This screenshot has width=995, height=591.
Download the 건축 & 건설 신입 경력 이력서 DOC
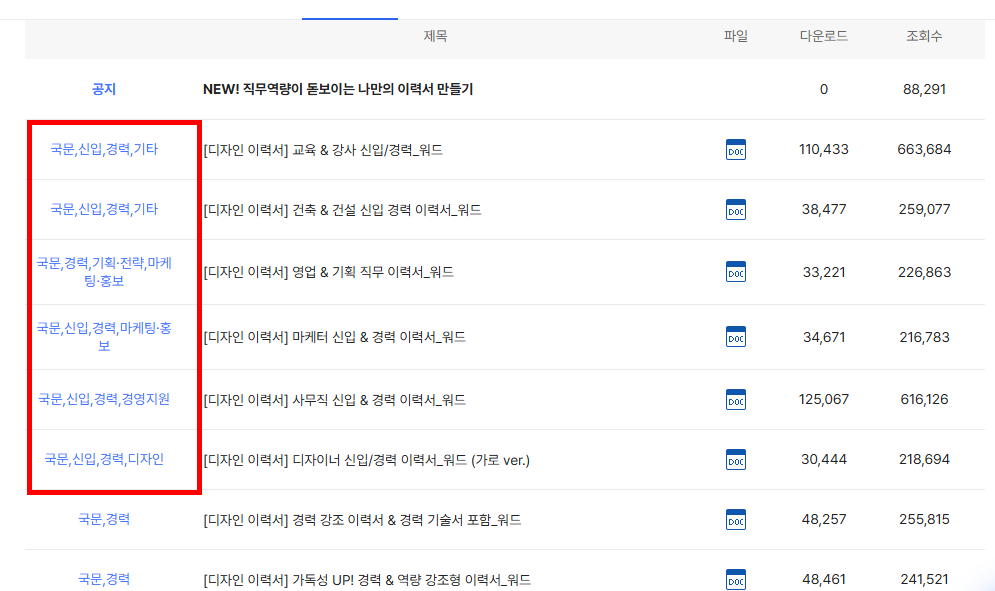[736, 210]
